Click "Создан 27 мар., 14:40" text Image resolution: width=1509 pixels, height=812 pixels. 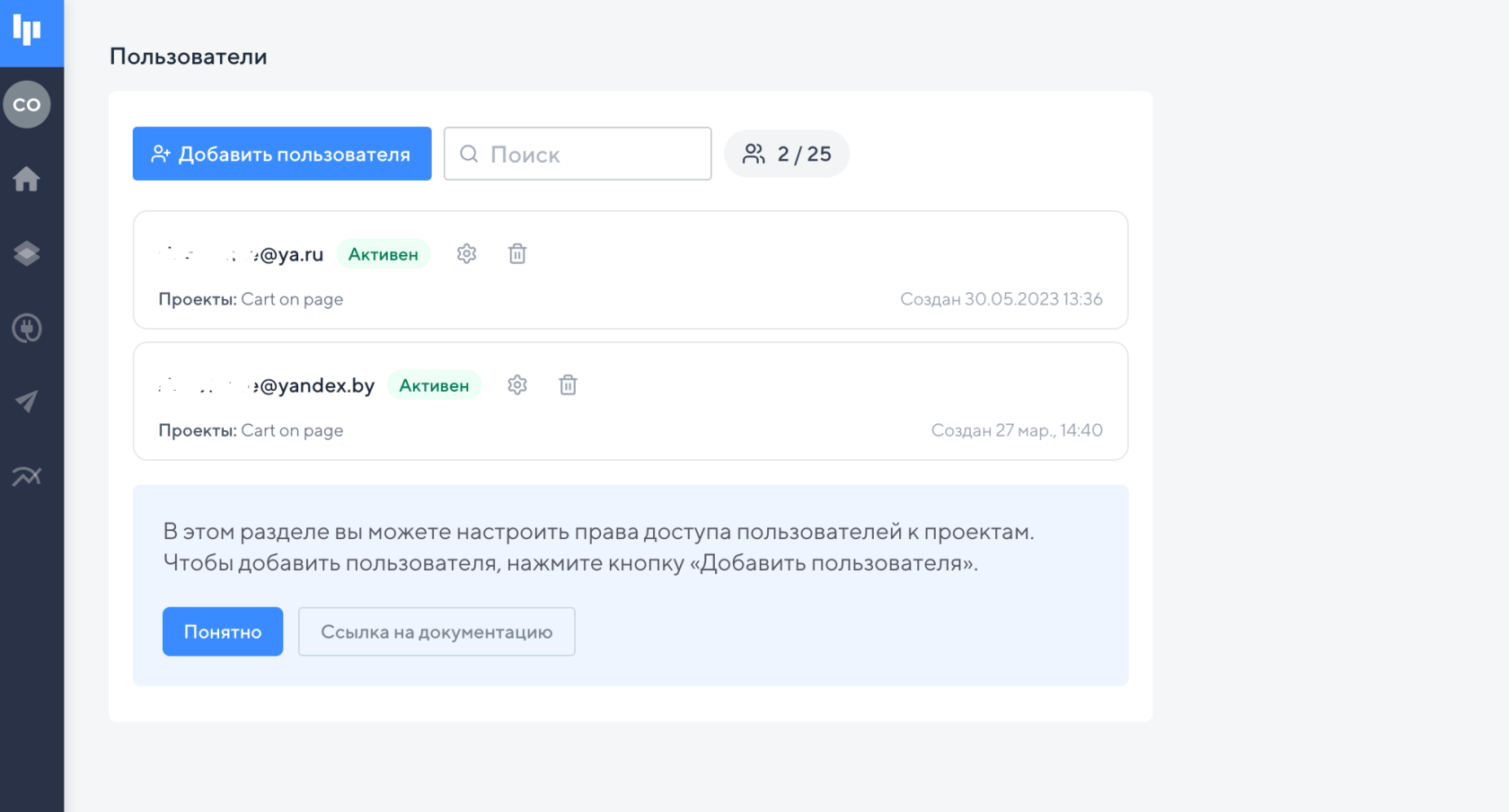tap(1017, 430)
